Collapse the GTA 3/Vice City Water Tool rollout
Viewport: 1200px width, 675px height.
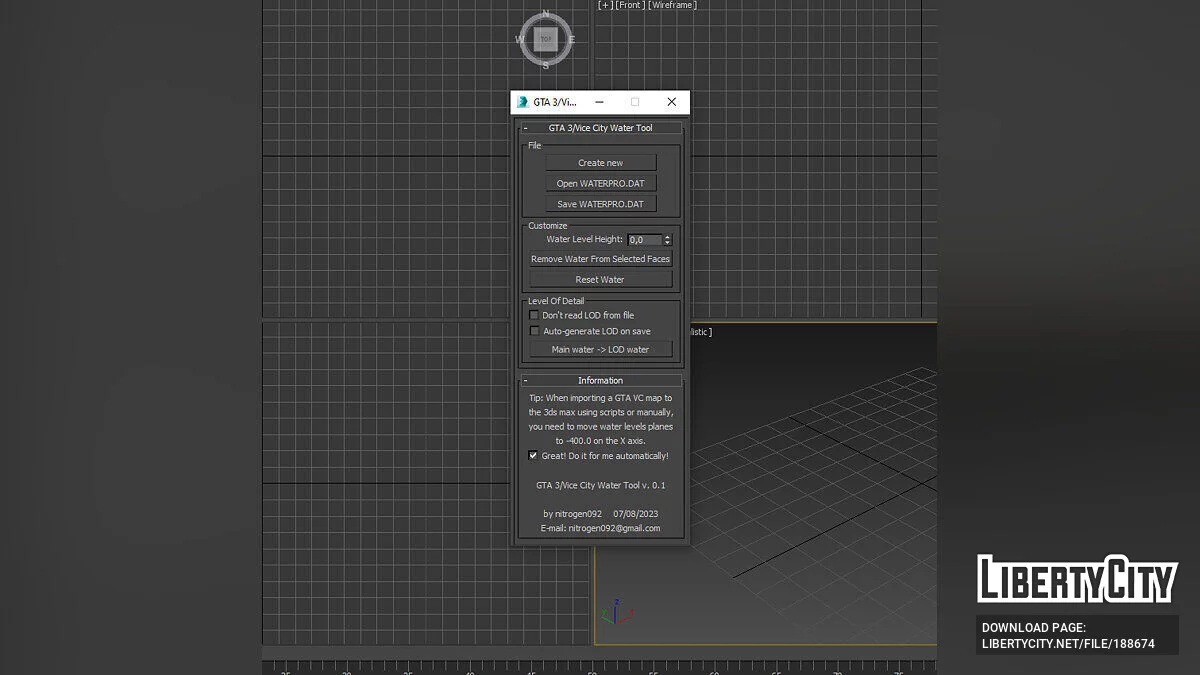tap(600, 128)
